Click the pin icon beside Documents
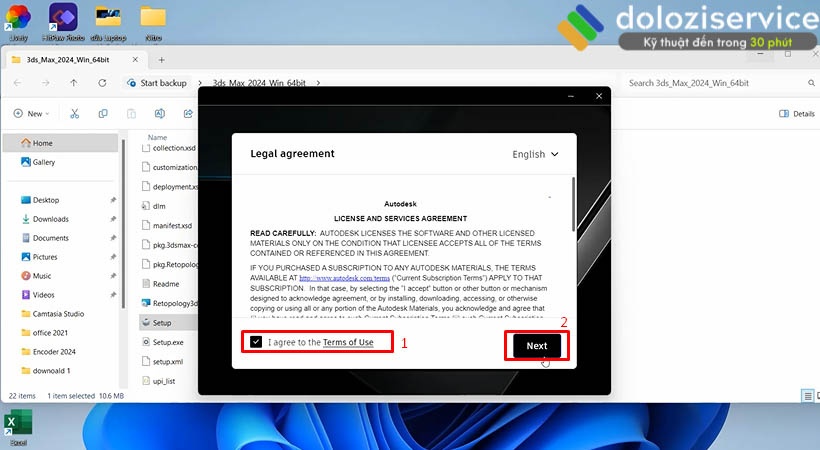The width and height of the screenshot is (820, 450). click(113, 238)
